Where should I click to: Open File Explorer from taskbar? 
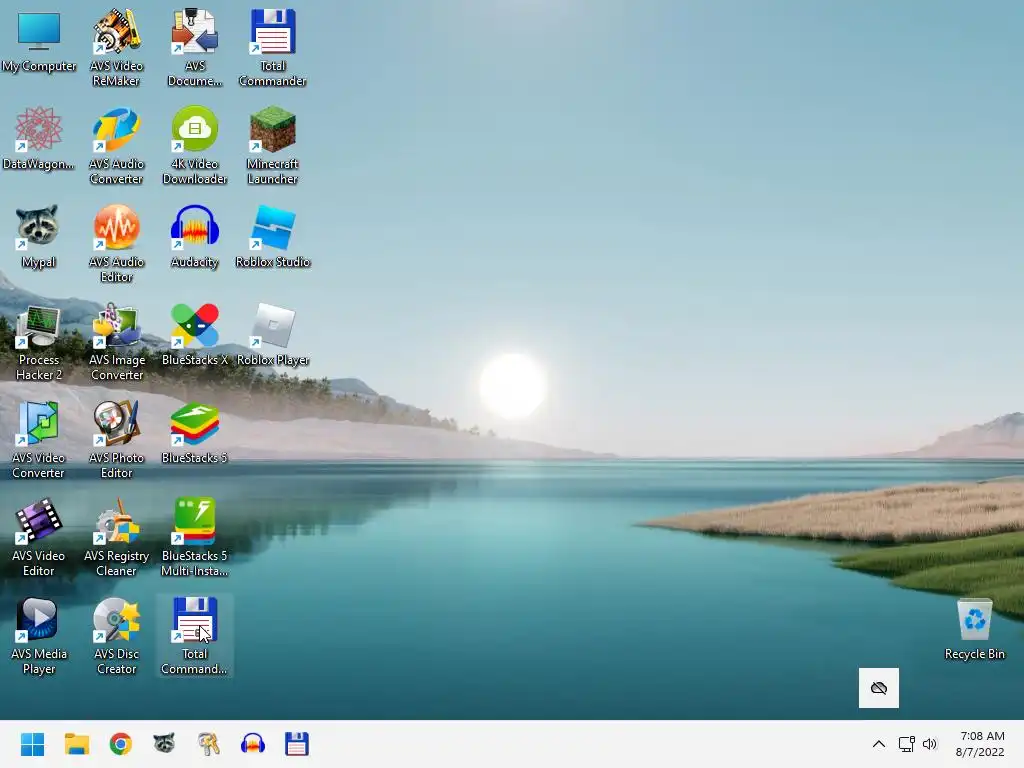pyautogui.click(x=76, y=744)
